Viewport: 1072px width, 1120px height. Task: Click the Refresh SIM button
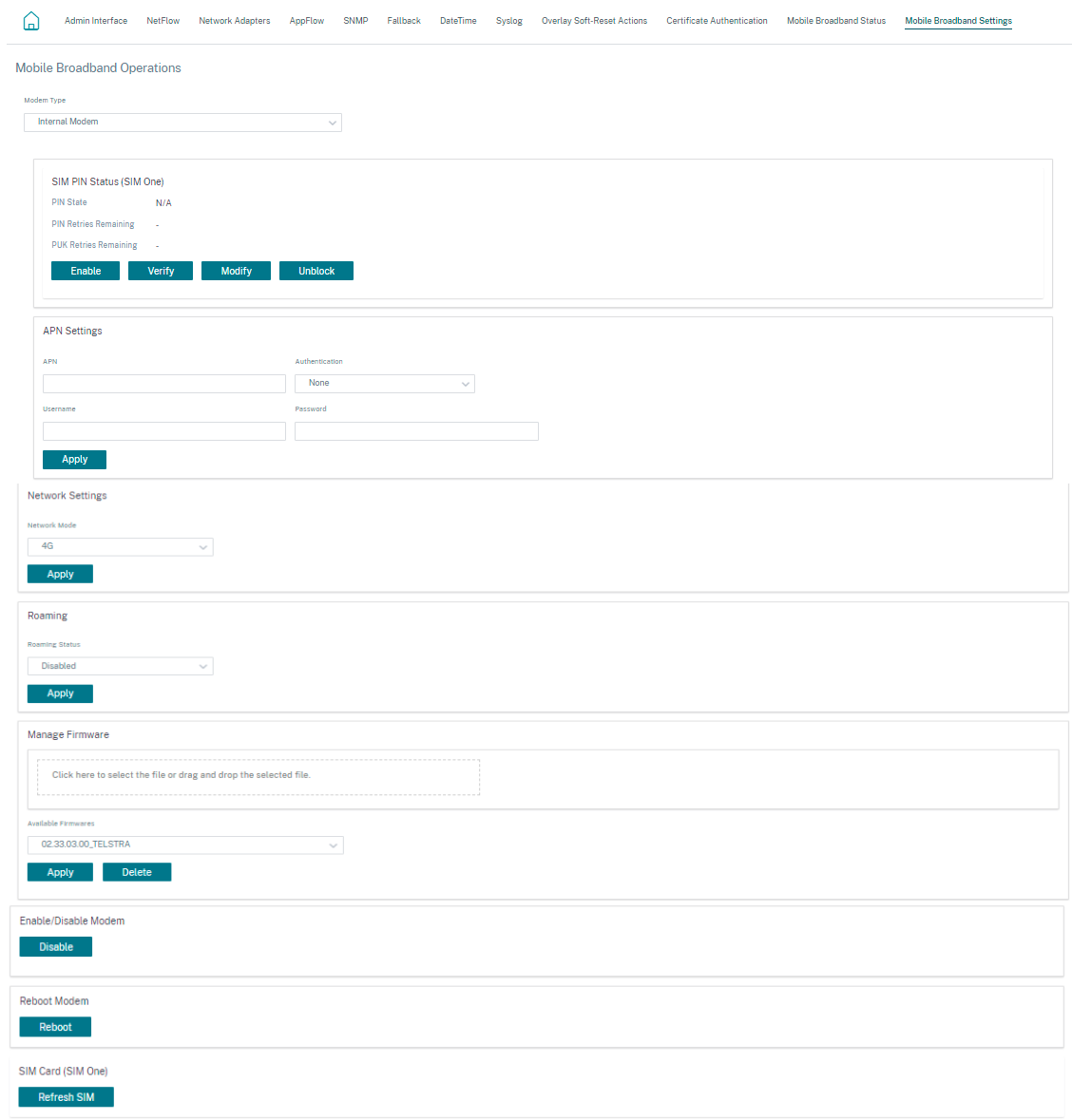coord(66,1096)
